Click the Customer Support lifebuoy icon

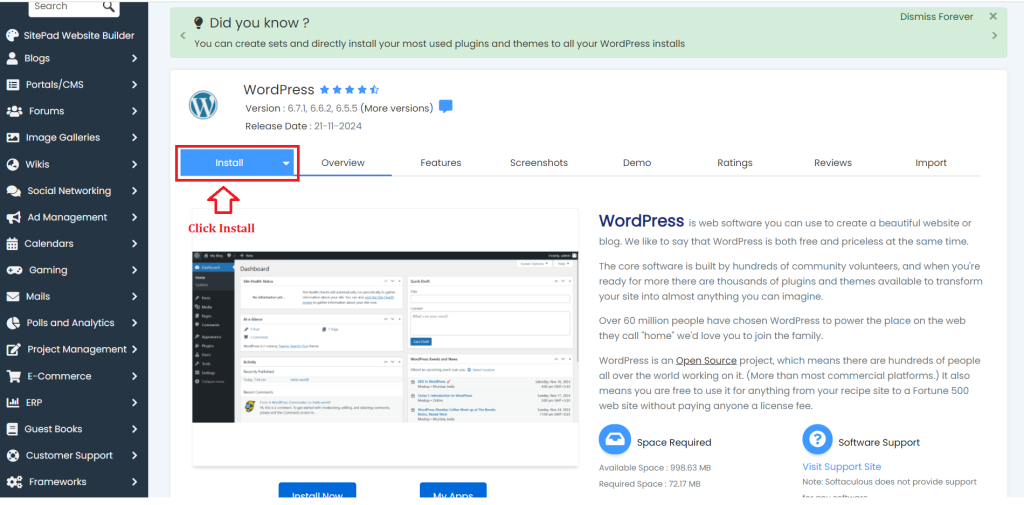tap(12, 455)
